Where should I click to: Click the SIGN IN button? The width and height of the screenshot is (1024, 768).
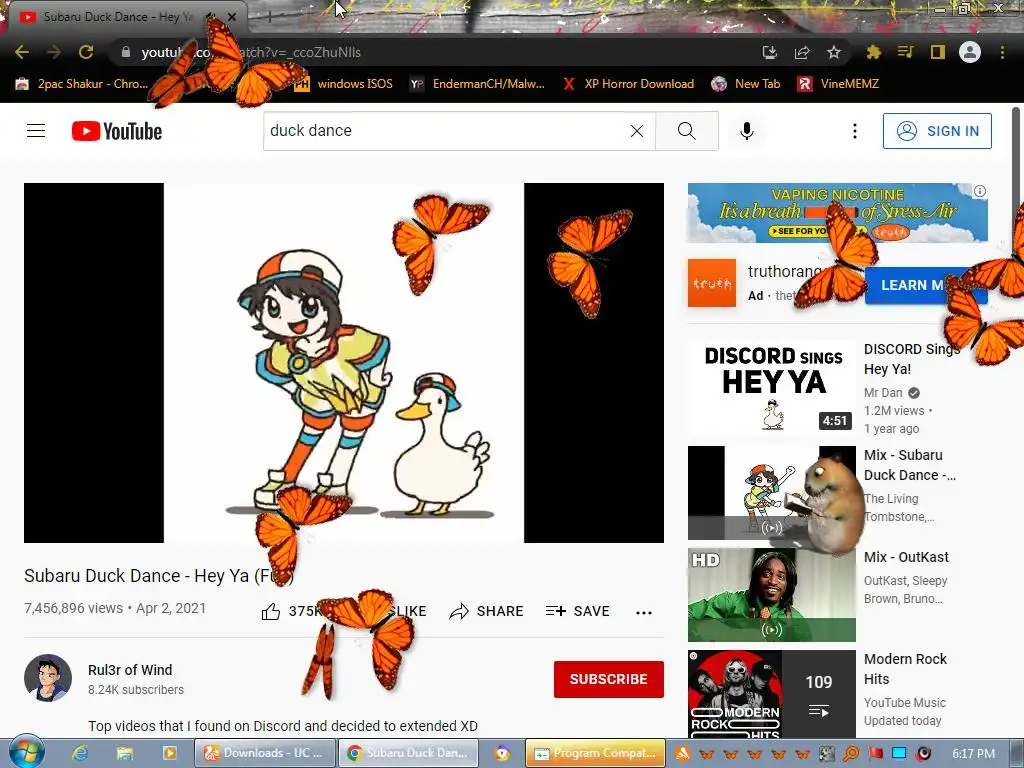[937, 131]
